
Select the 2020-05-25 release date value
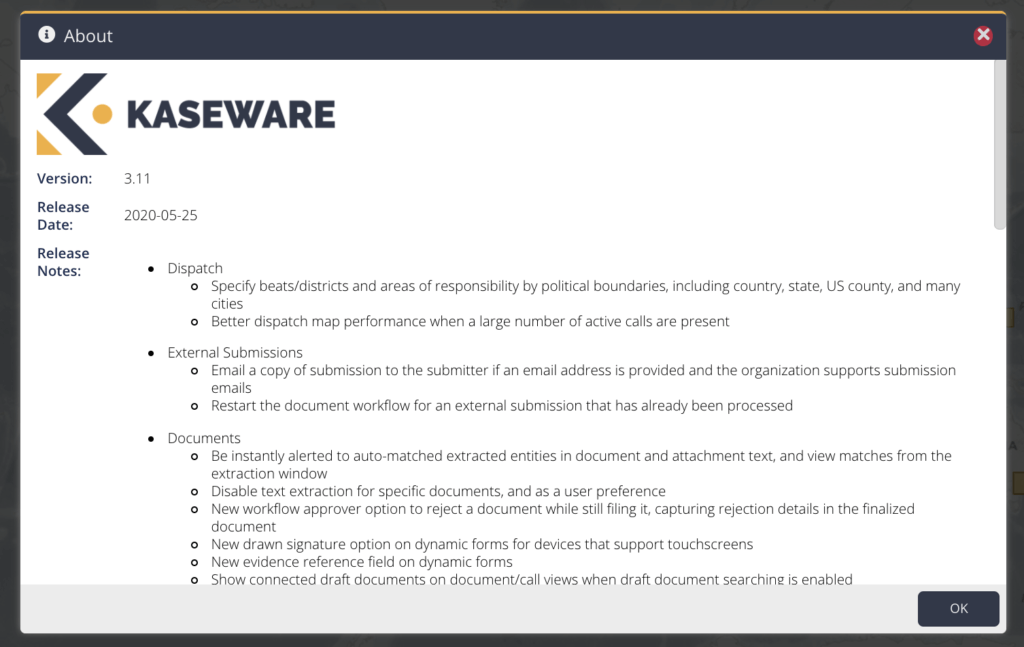click(x=161, y=215)
